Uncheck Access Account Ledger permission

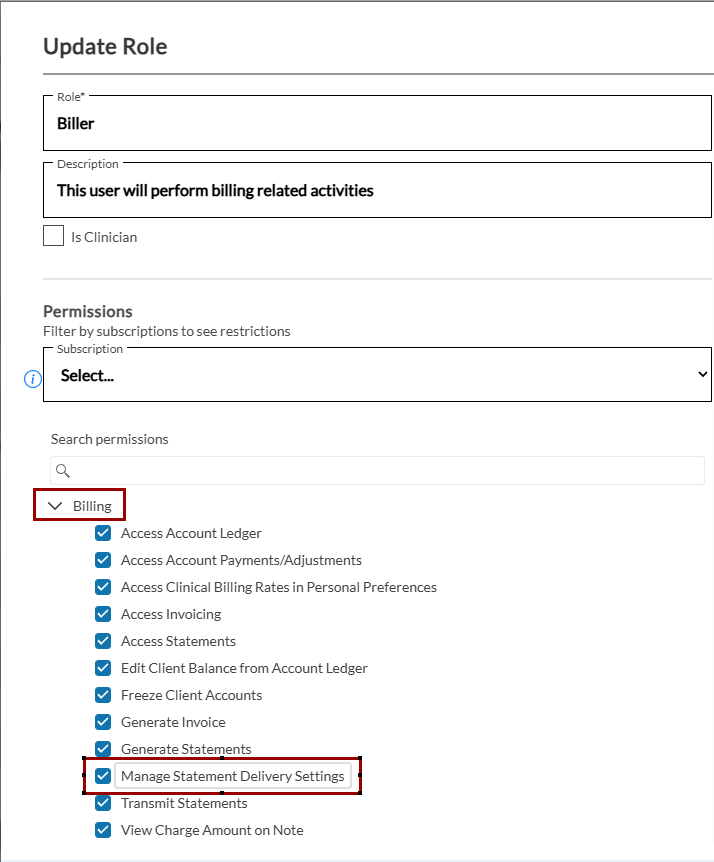[x=103, y=533]
